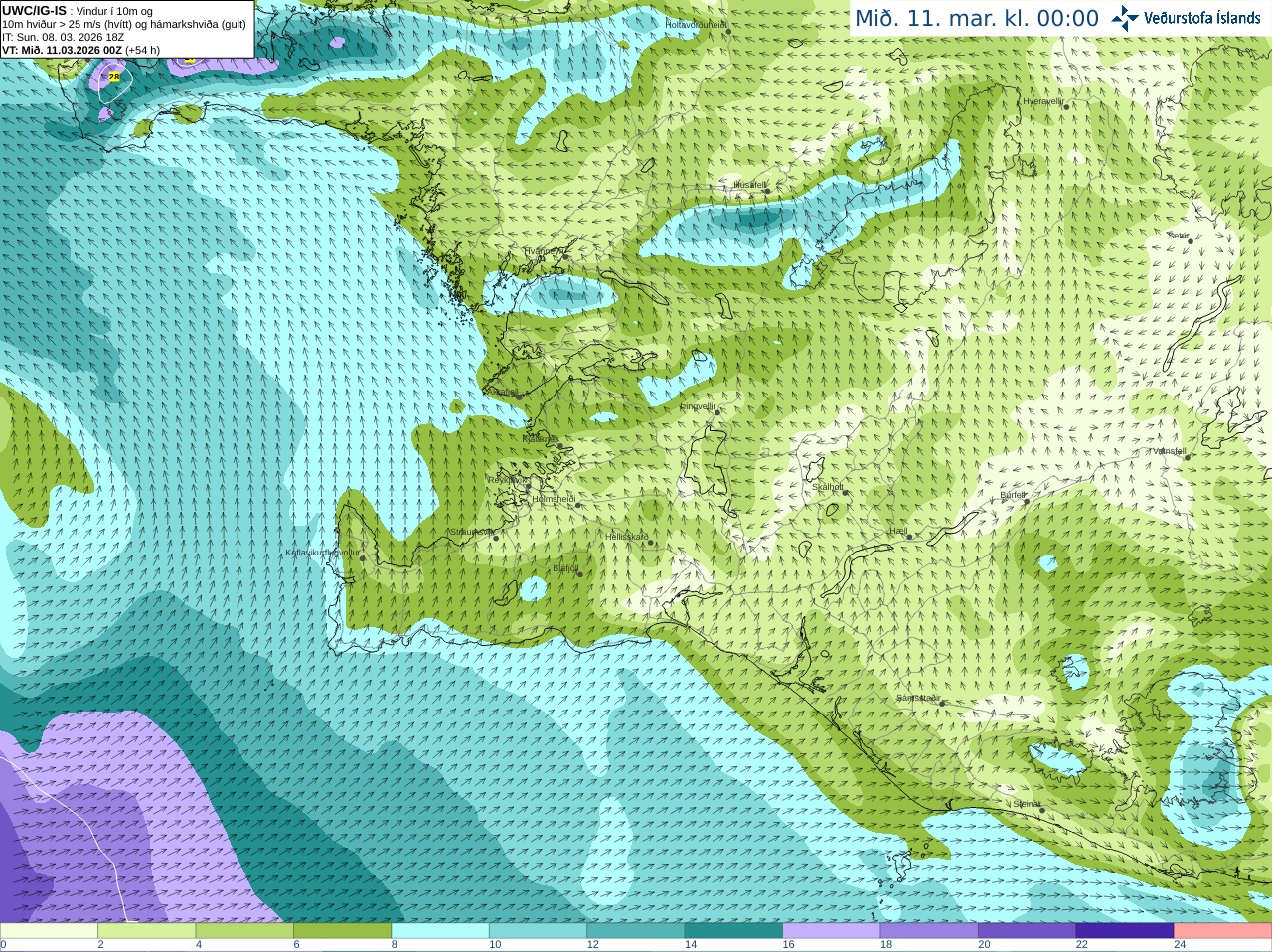1272x952 pixels.
Task: Click the Steinar station marker
Action: [1042, 810]
